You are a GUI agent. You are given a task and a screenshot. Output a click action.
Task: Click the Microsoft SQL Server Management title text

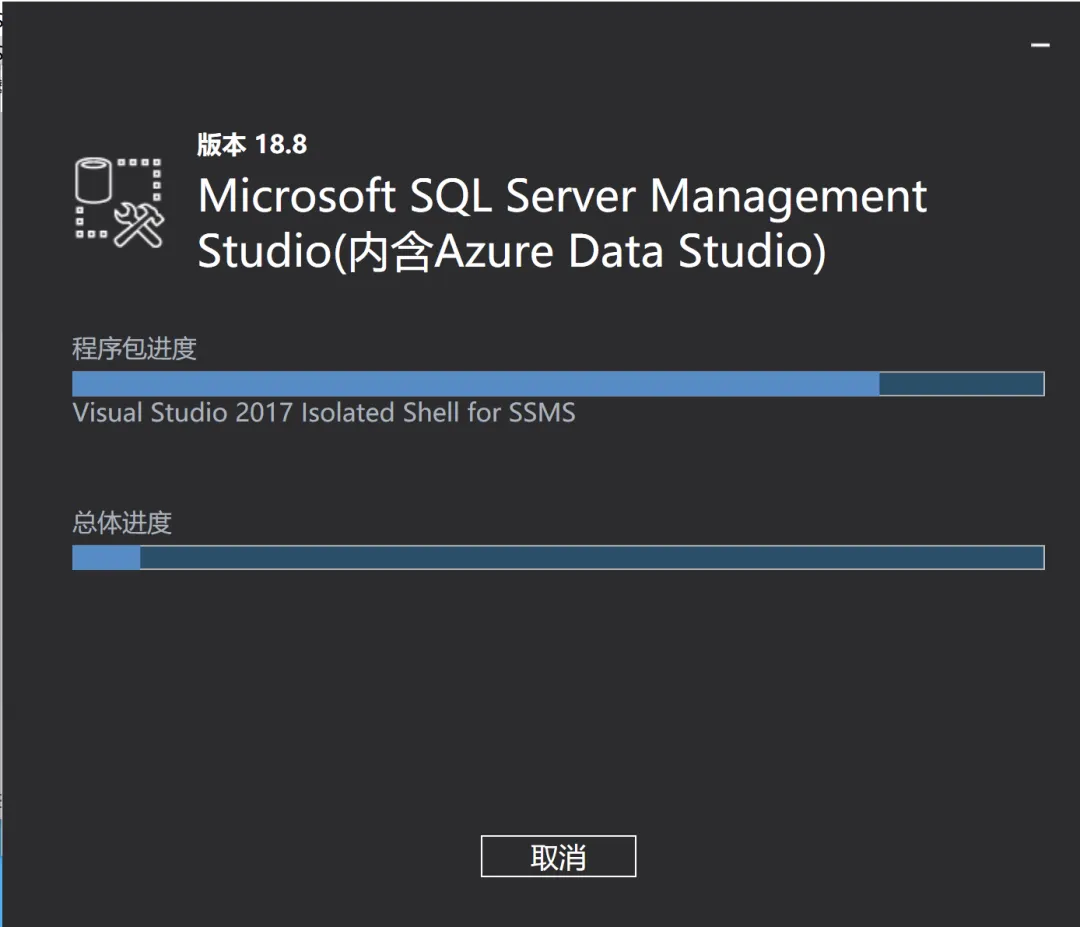click(x=562, y=196)
